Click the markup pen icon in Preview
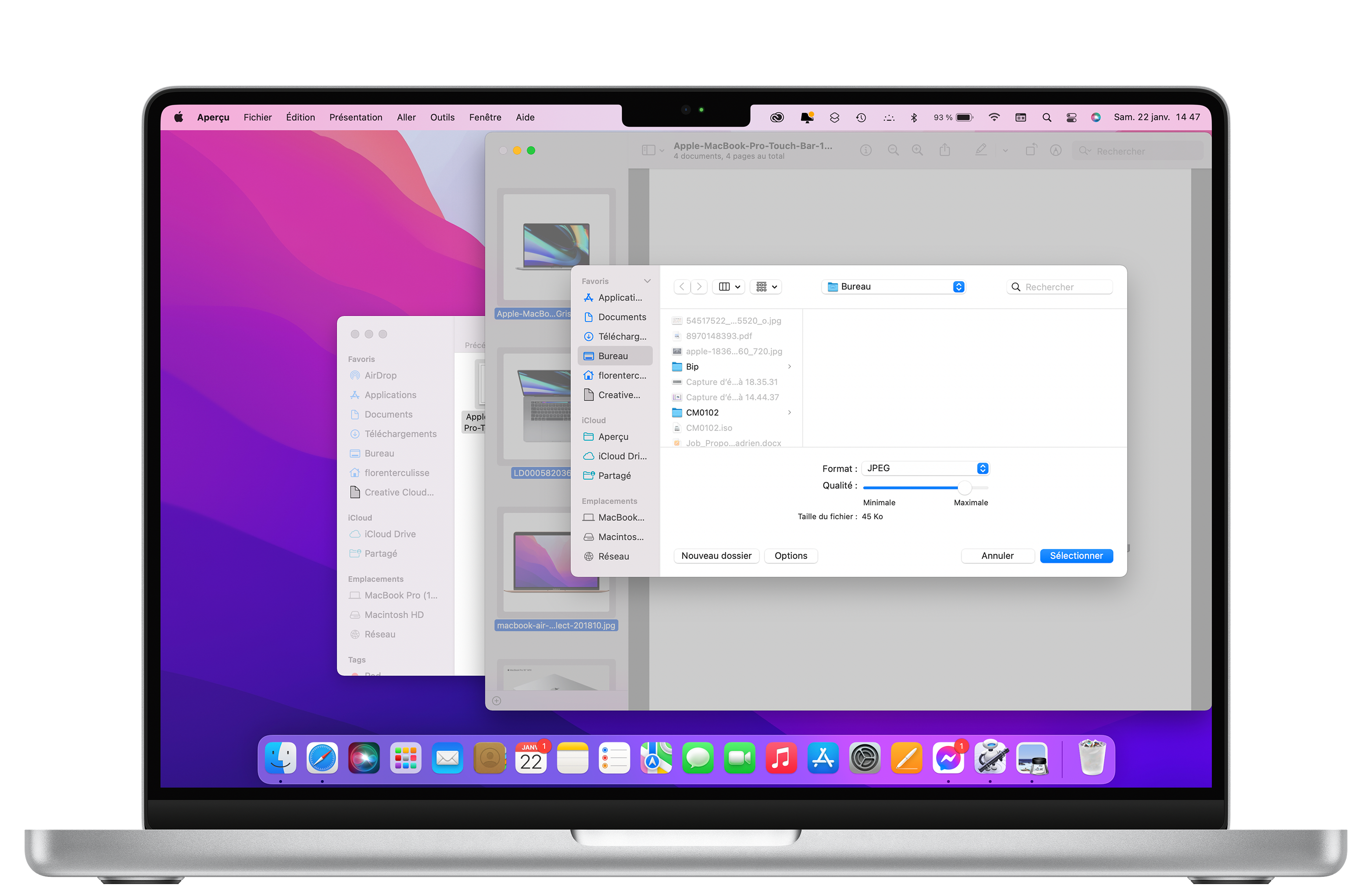The image size is (1372, 892). 981,150
